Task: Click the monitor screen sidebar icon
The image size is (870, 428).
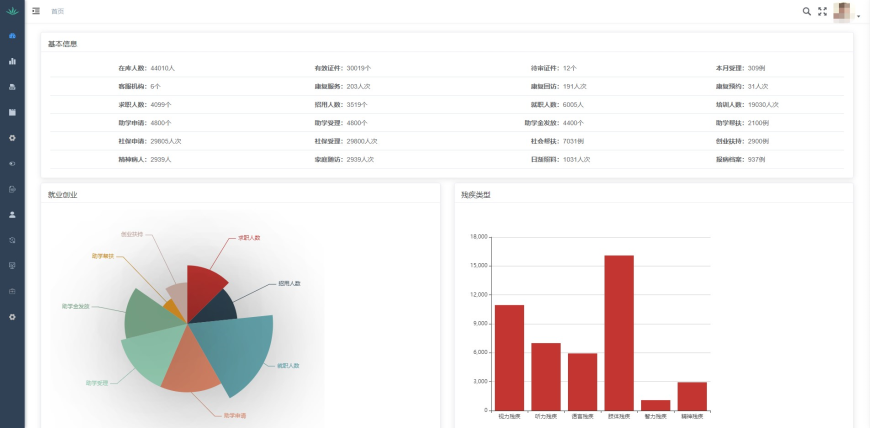Action: click(x=12, y=266)
